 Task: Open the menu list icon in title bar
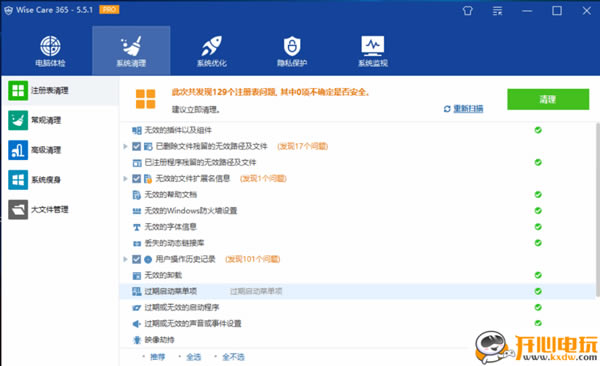pyautogui.click(x=497, y=11)
